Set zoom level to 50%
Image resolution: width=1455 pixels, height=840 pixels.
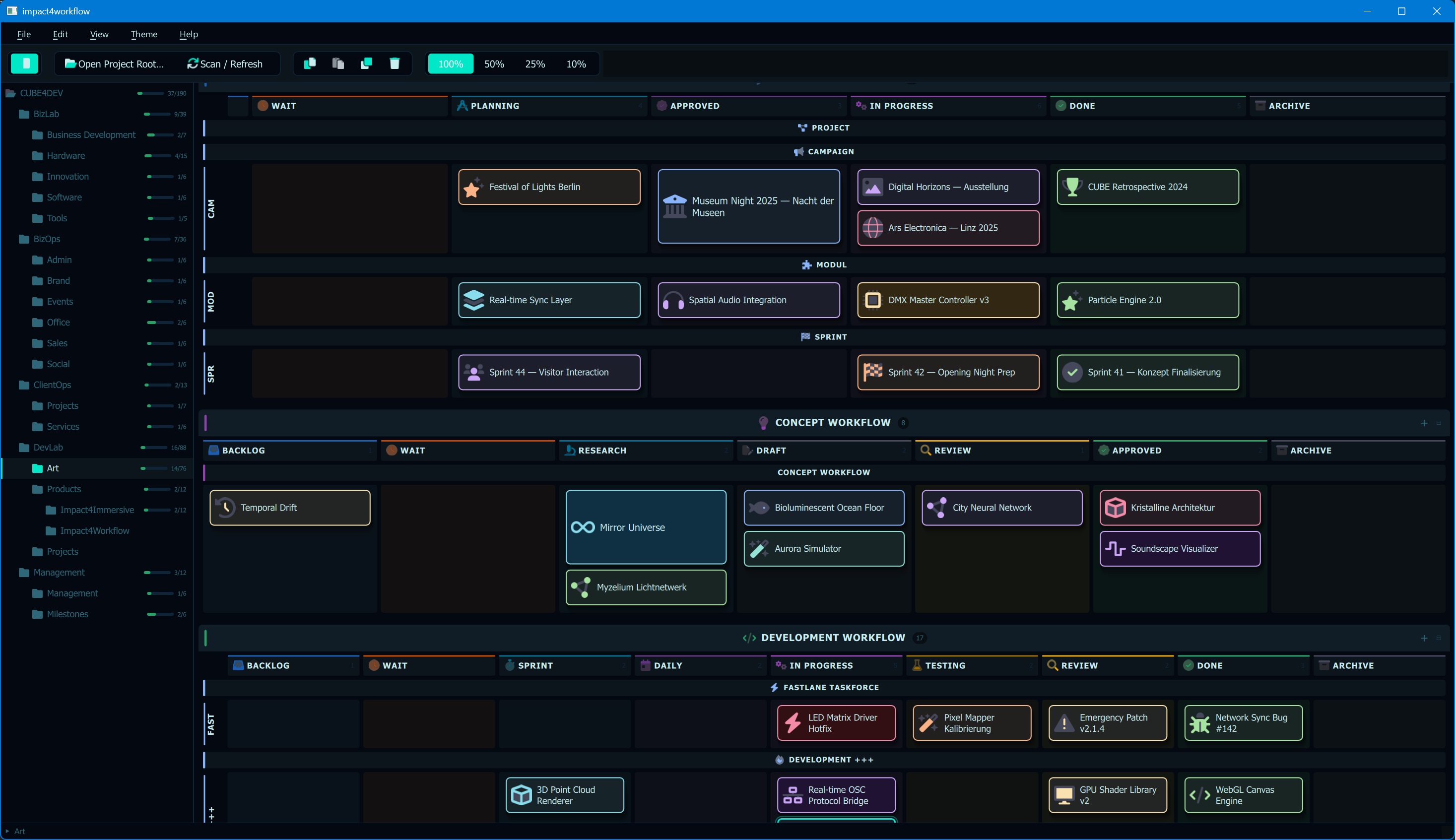[494, 64]
